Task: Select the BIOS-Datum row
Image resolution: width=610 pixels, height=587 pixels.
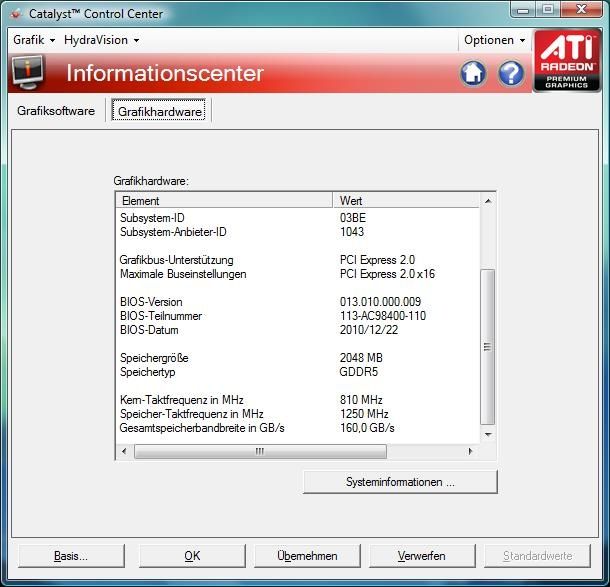Action: point(298,330)
